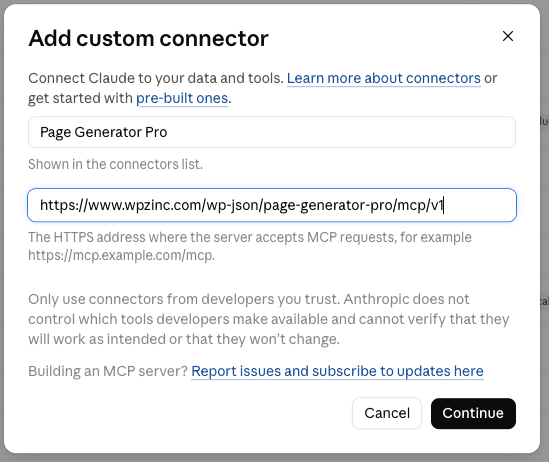This screenshot has height=462, width=549.
Task: Click the HTTPS address helper text
Action: [x=250, y=246]
